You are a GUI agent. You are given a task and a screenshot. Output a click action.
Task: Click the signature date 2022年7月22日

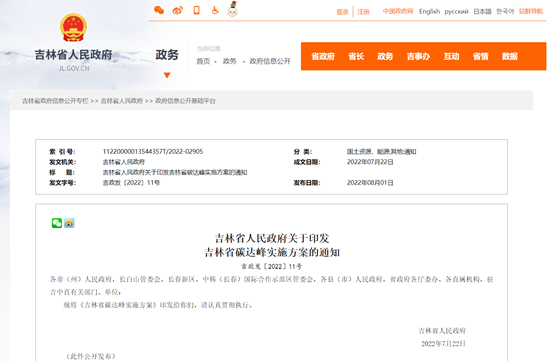443,343
